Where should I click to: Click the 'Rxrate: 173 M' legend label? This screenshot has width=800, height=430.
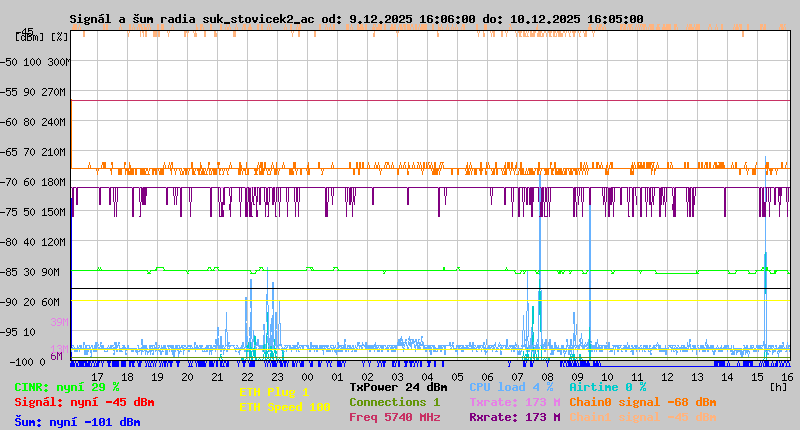tap(515, 417)
